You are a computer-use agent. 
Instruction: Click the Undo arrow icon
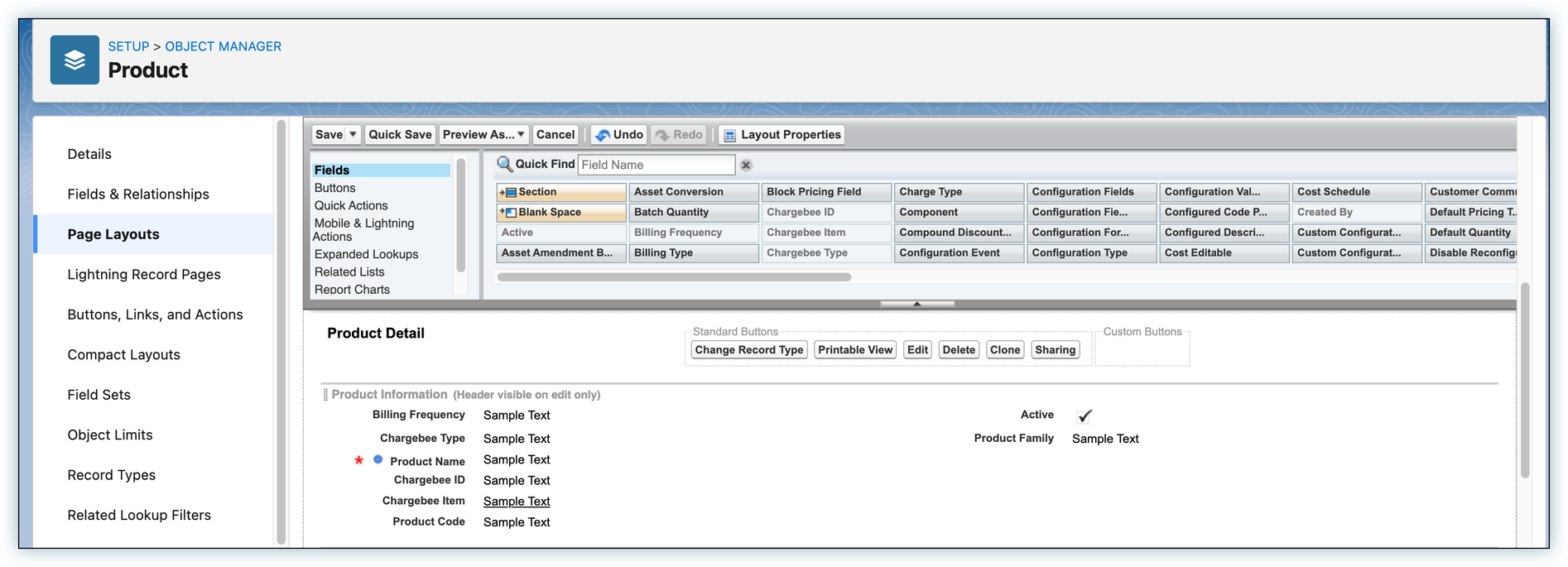point(603,135)
